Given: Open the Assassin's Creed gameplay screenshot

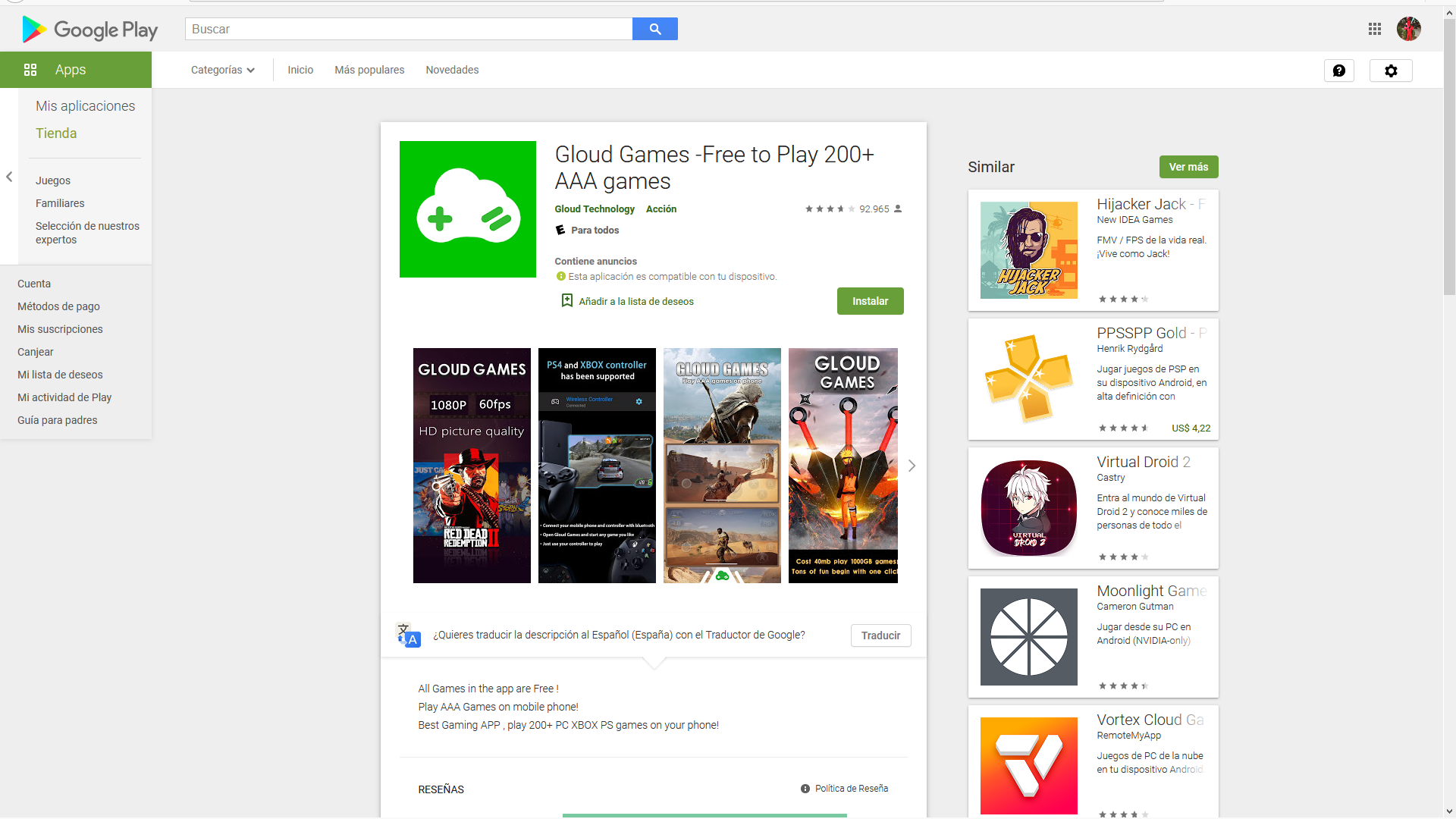Looking at the screenshot, I should tap(722, 466).
